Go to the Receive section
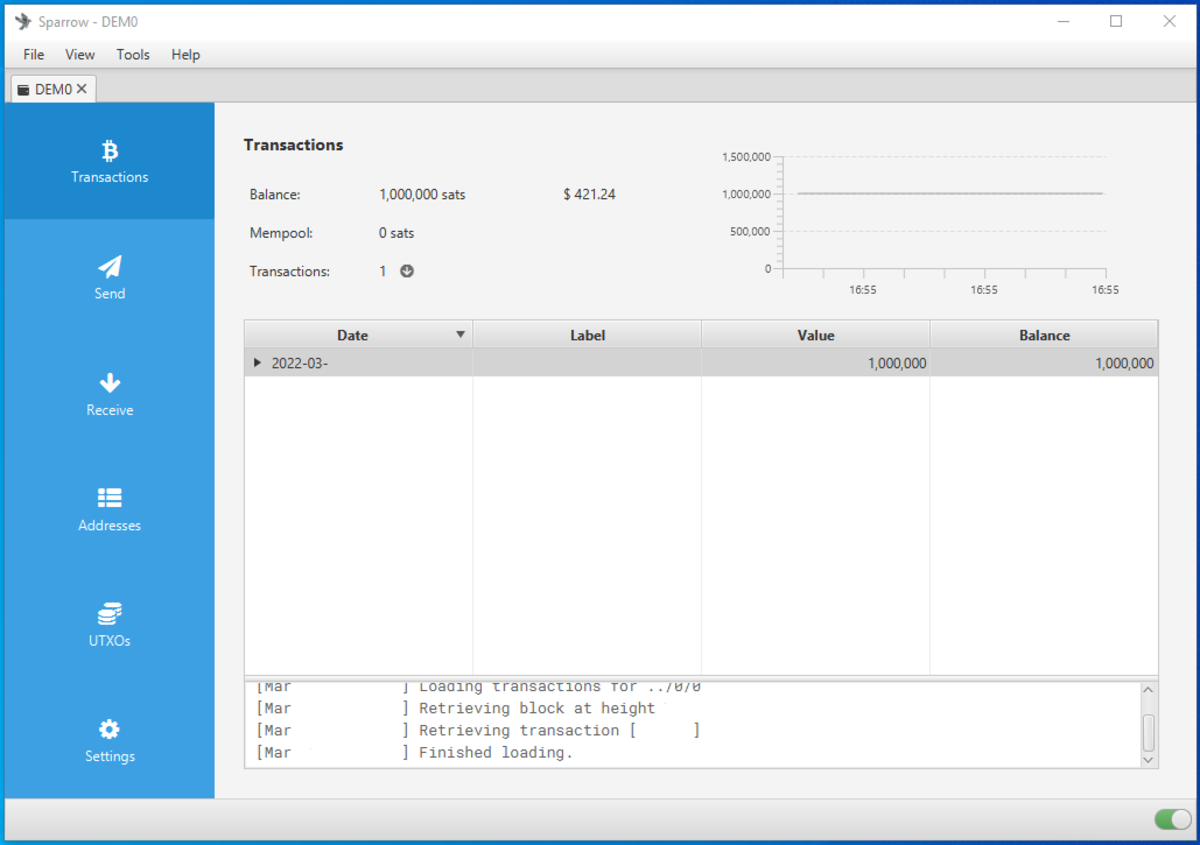1200x845 pixels. click(x=109, y=394)
